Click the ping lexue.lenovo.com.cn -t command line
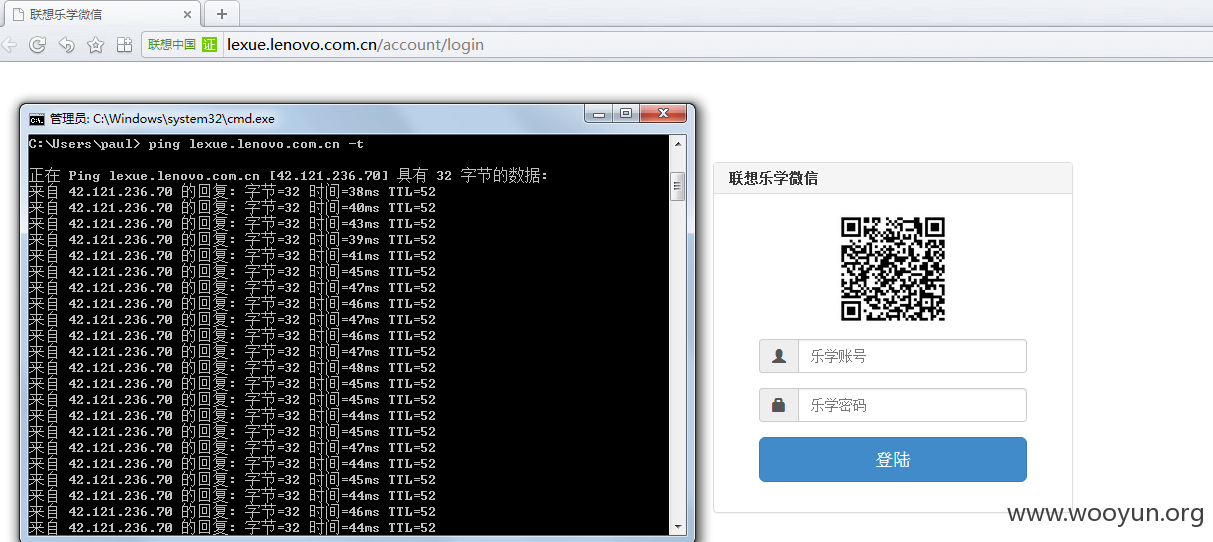Image resolution: width=1213 pixels, height=542 pixels. [x=196, y=145]
